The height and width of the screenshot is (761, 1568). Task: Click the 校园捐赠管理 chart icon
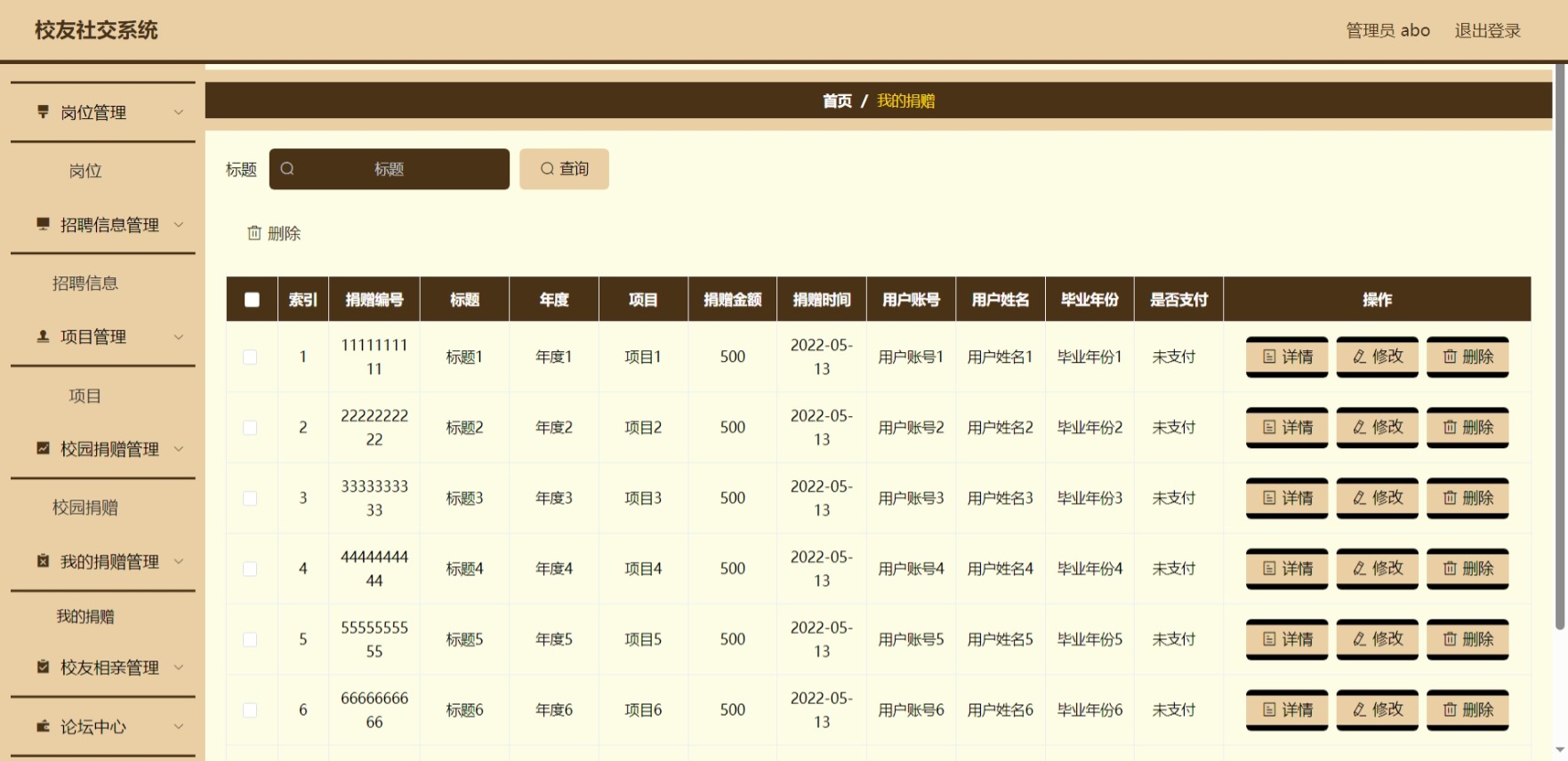pyautogui.click(x=43, y=448)
